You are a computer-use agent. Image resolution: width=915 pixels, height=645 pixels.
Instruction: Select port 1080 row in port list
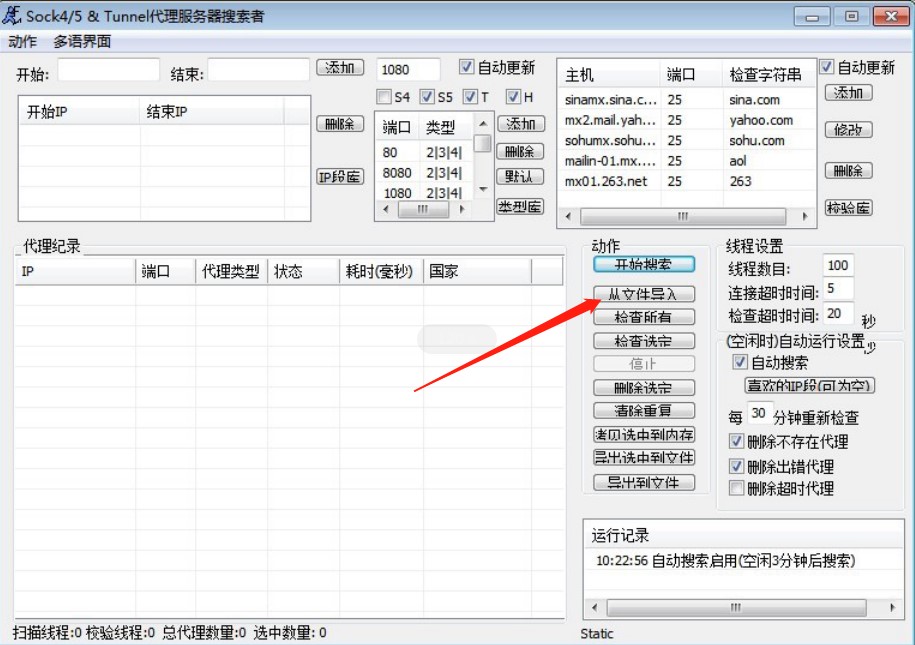424,193
